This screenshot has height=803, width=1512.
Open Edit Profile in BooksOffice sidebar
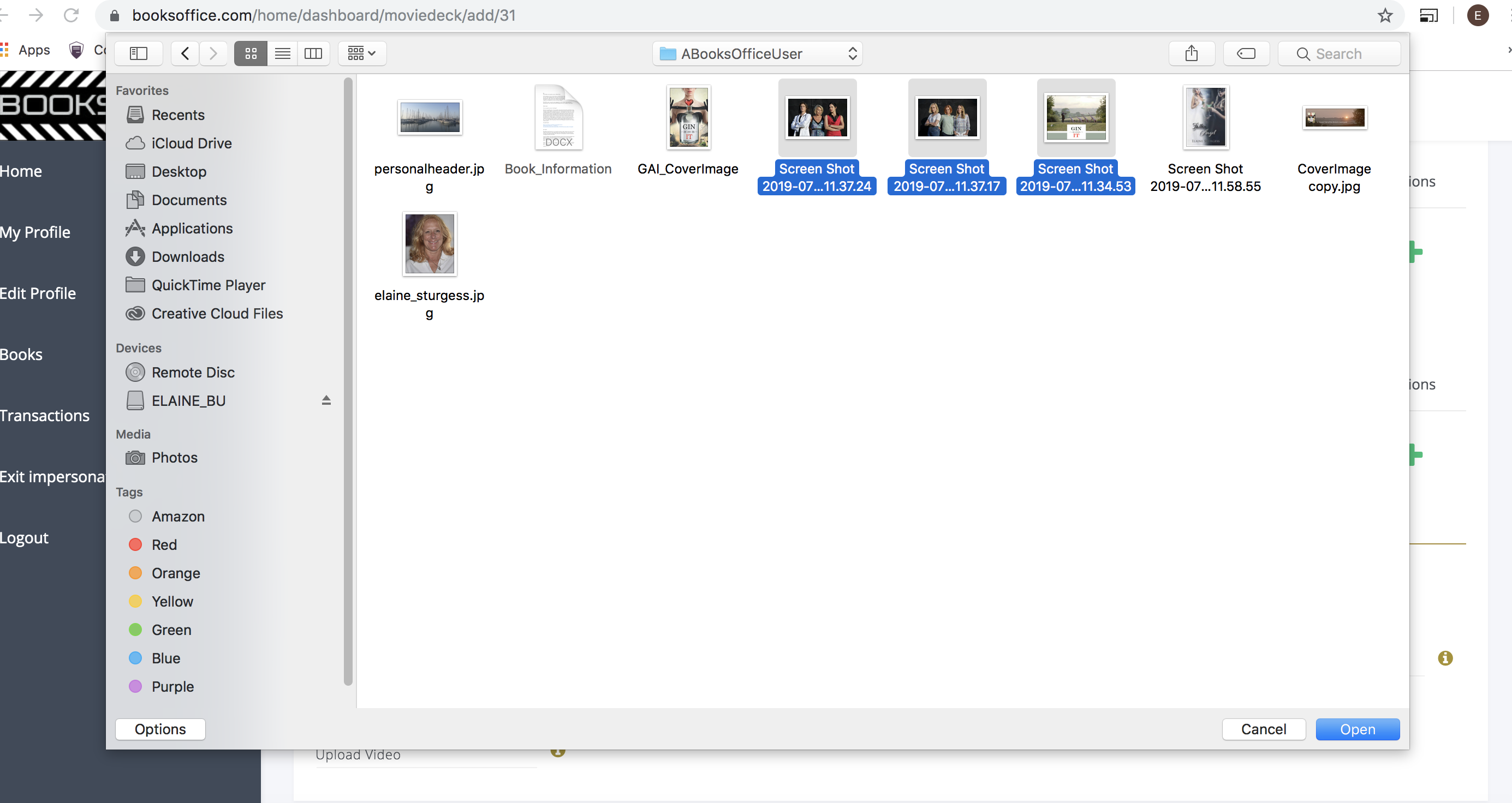tap(38, 293)
